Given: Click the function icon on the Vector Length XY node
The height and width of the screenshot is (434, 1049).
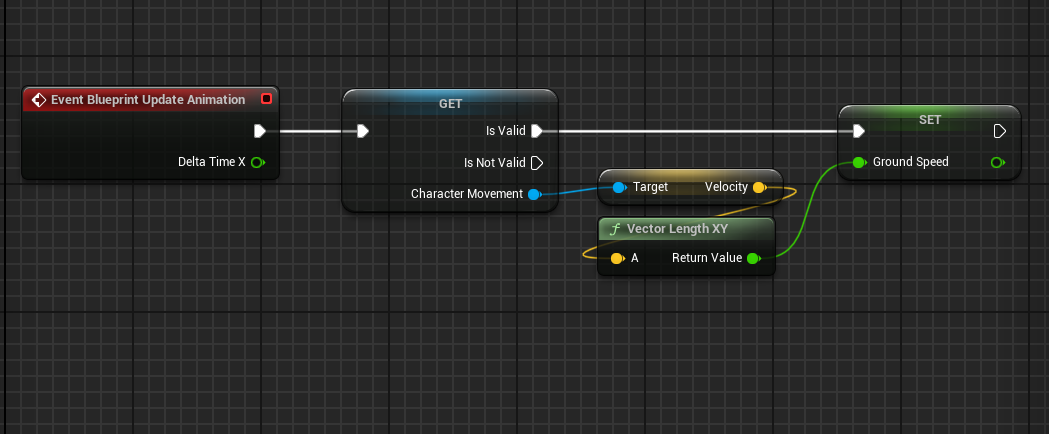Looking at the screenshot, I should [615, 229].
